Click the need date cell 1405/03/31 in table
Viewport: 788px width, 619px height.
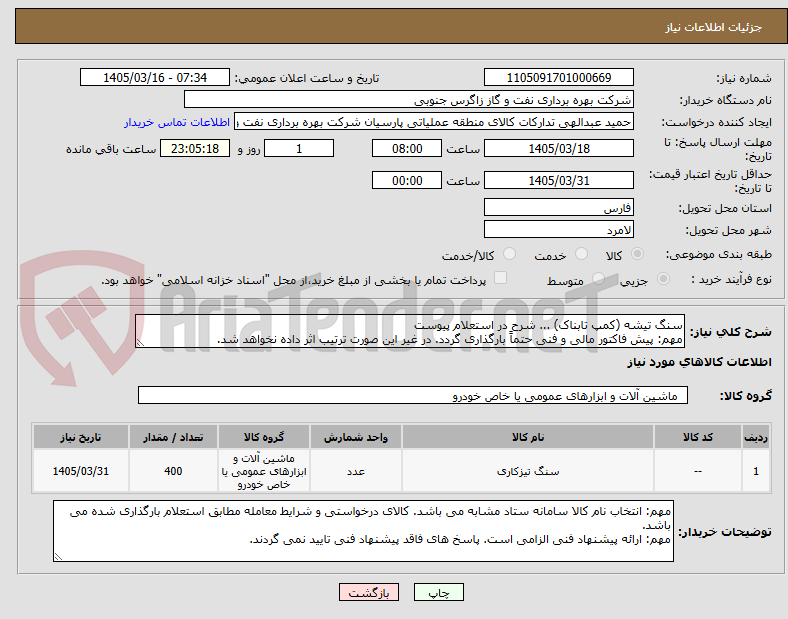coord(80,471)
